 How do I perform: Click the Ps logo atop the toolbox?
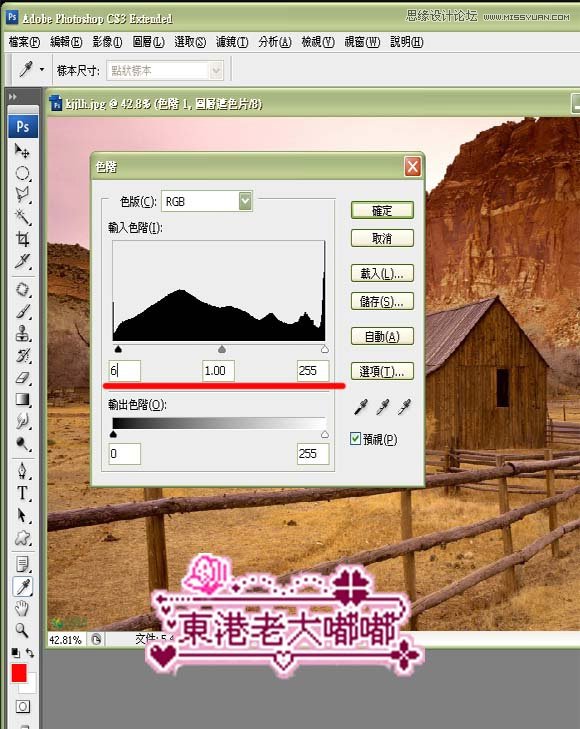pos(23,126)
